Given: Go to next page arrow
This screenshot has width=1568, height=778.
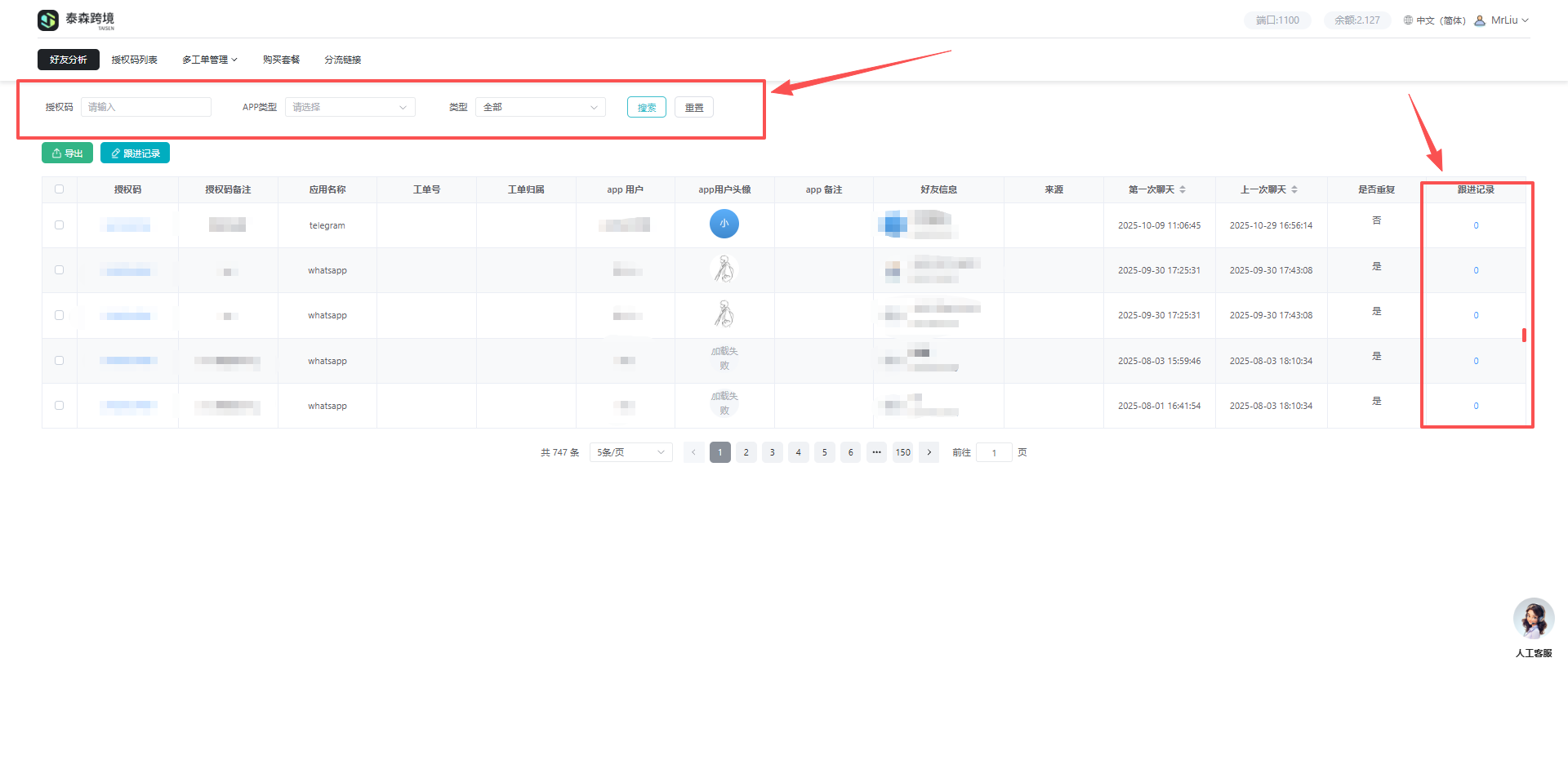Looking at the screenshot, I should tap(929, 452).
